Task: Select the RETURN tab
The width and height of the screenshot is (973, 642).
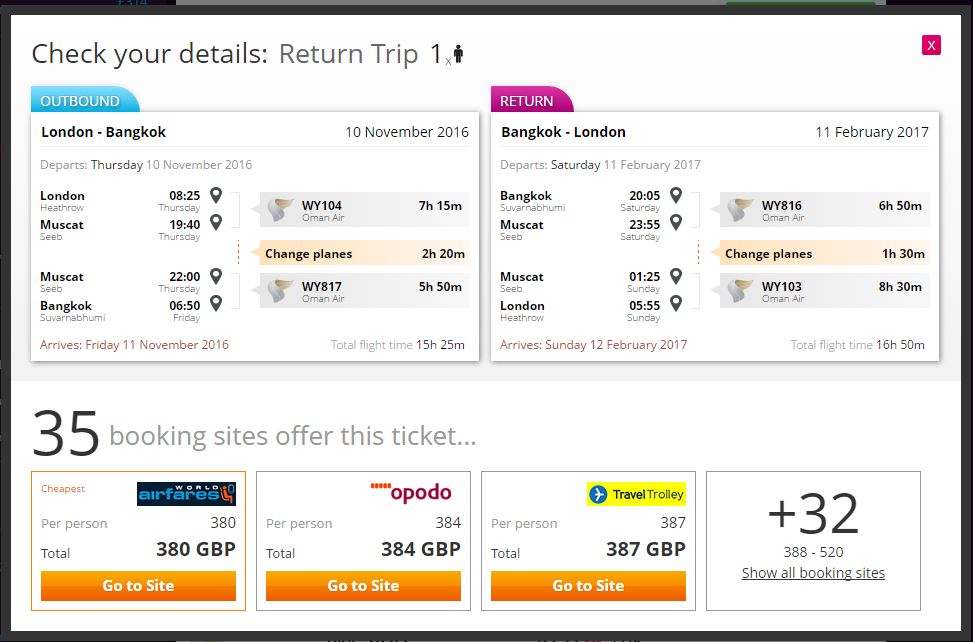Action: [531, 100]
